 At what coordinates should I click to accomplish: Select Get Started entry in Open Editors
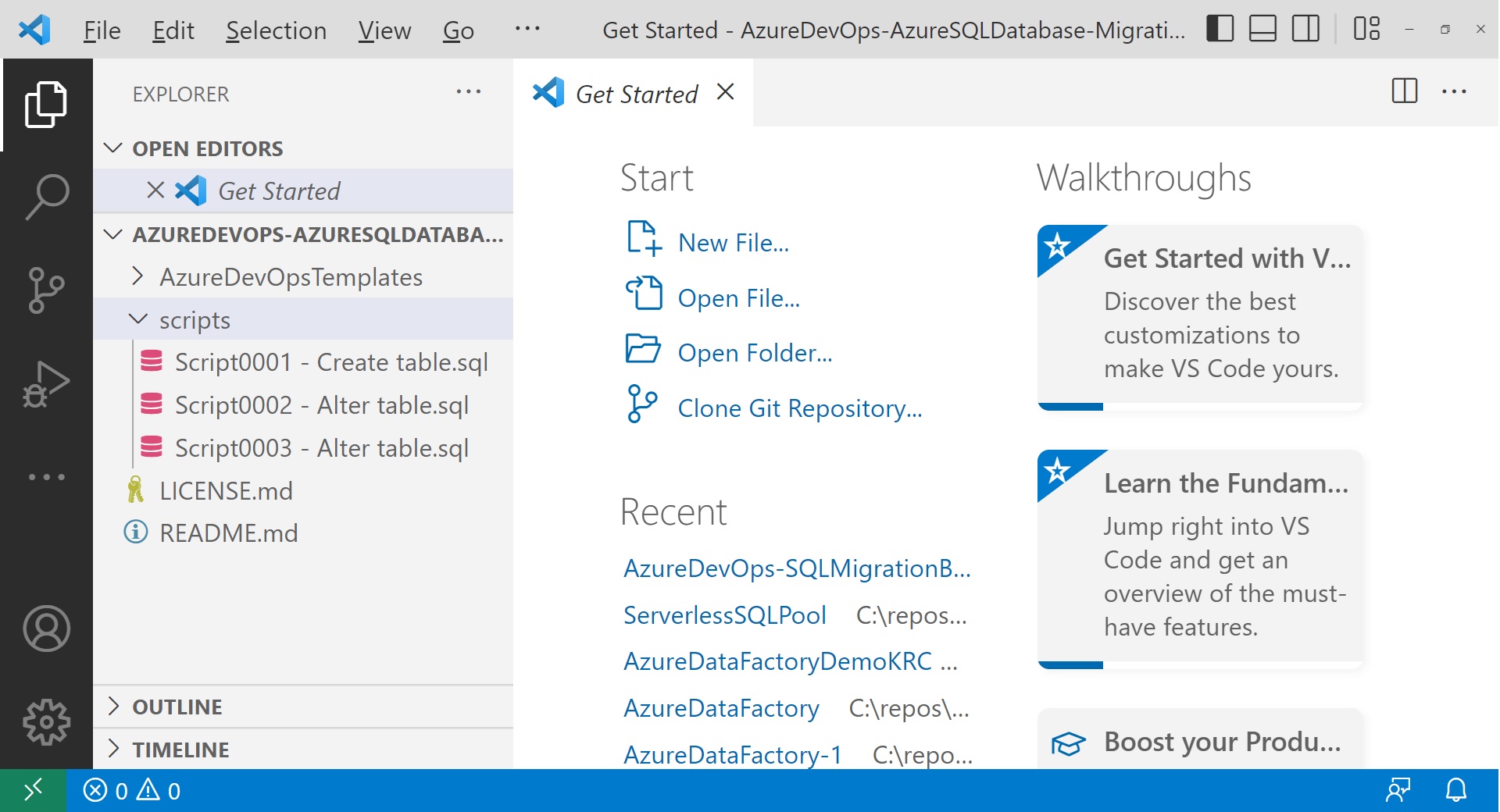(303, 191)
